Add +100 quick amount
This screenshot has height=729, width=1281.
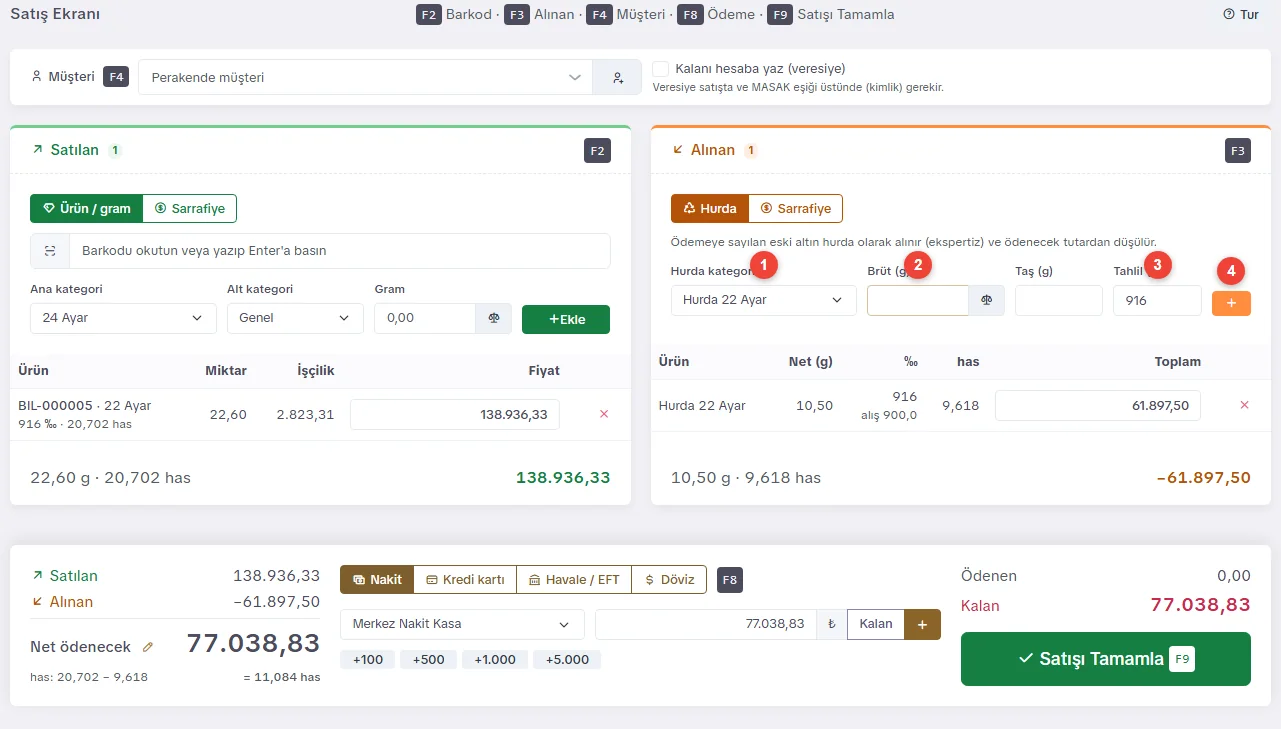(x=367, y=660)
